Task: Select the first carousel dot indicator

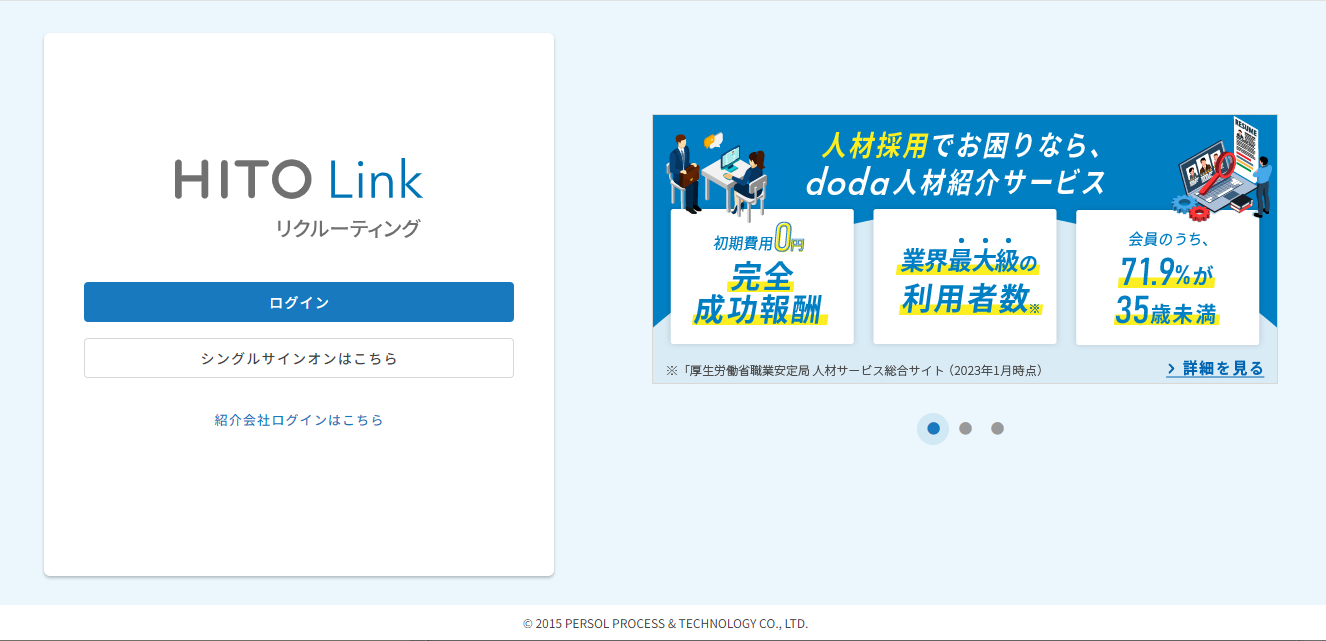Action: point(933,428)
